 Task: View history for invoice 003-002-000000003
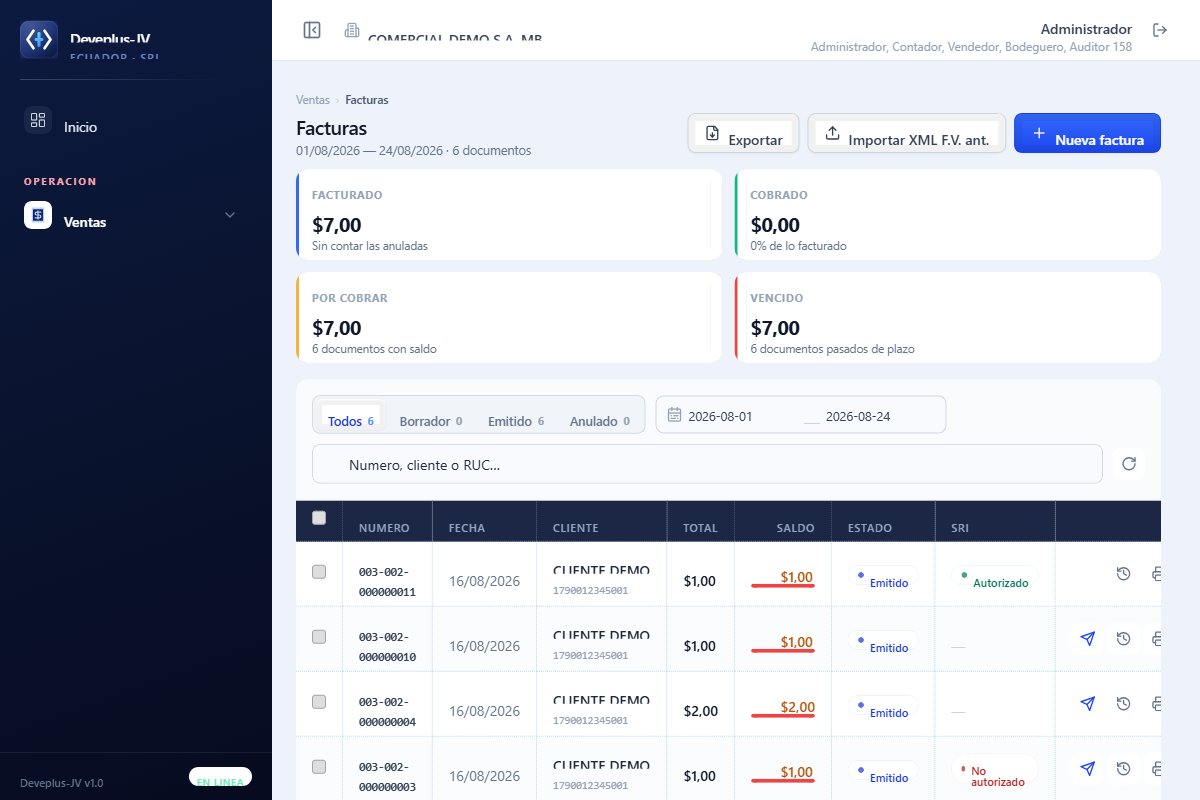click(x=1123, y=768)
